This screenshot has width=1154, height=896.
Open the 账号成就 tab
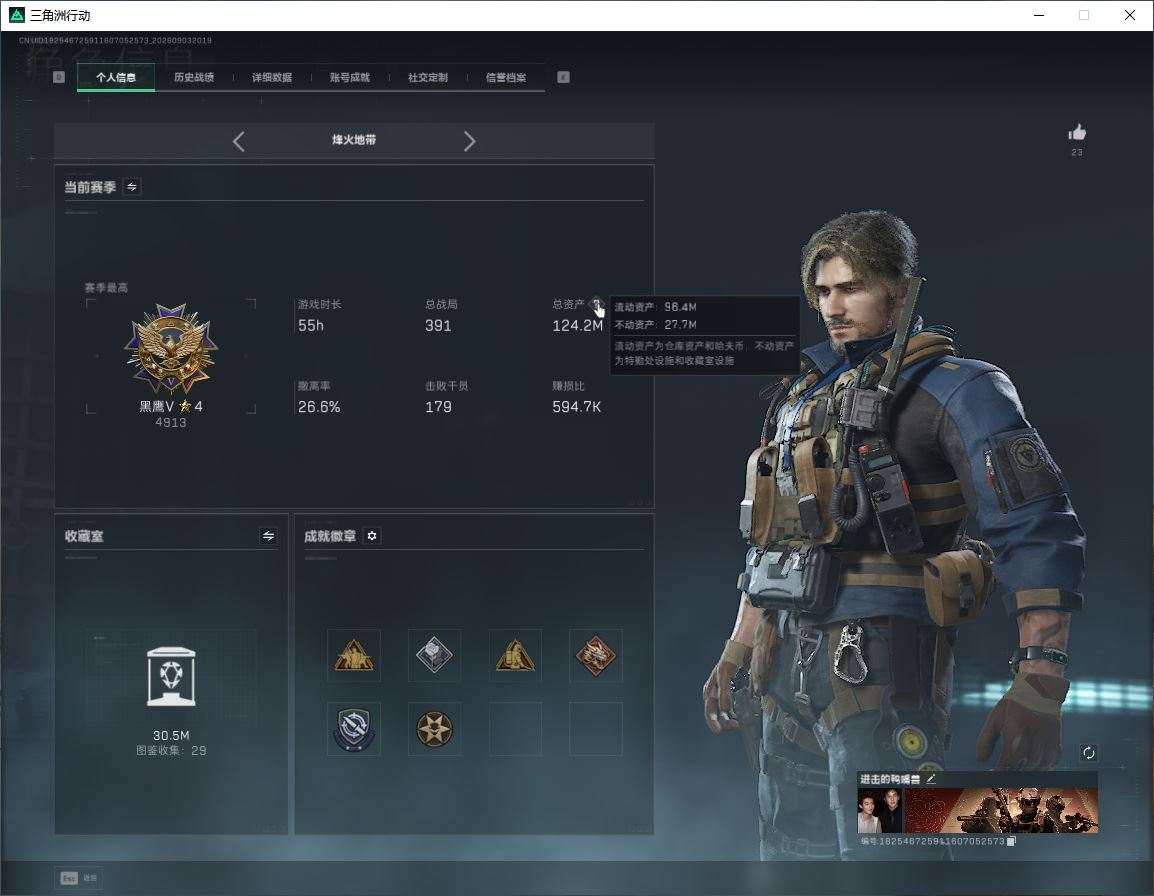[x=350, y=77]
